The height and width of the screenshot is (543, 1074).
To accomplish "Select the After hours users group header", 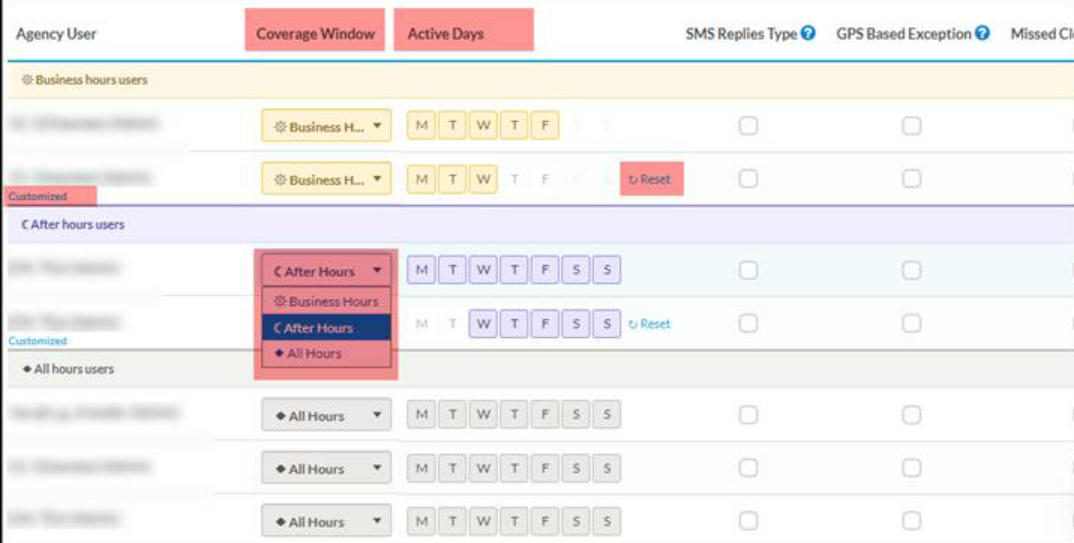I will (x=540, y=225).
